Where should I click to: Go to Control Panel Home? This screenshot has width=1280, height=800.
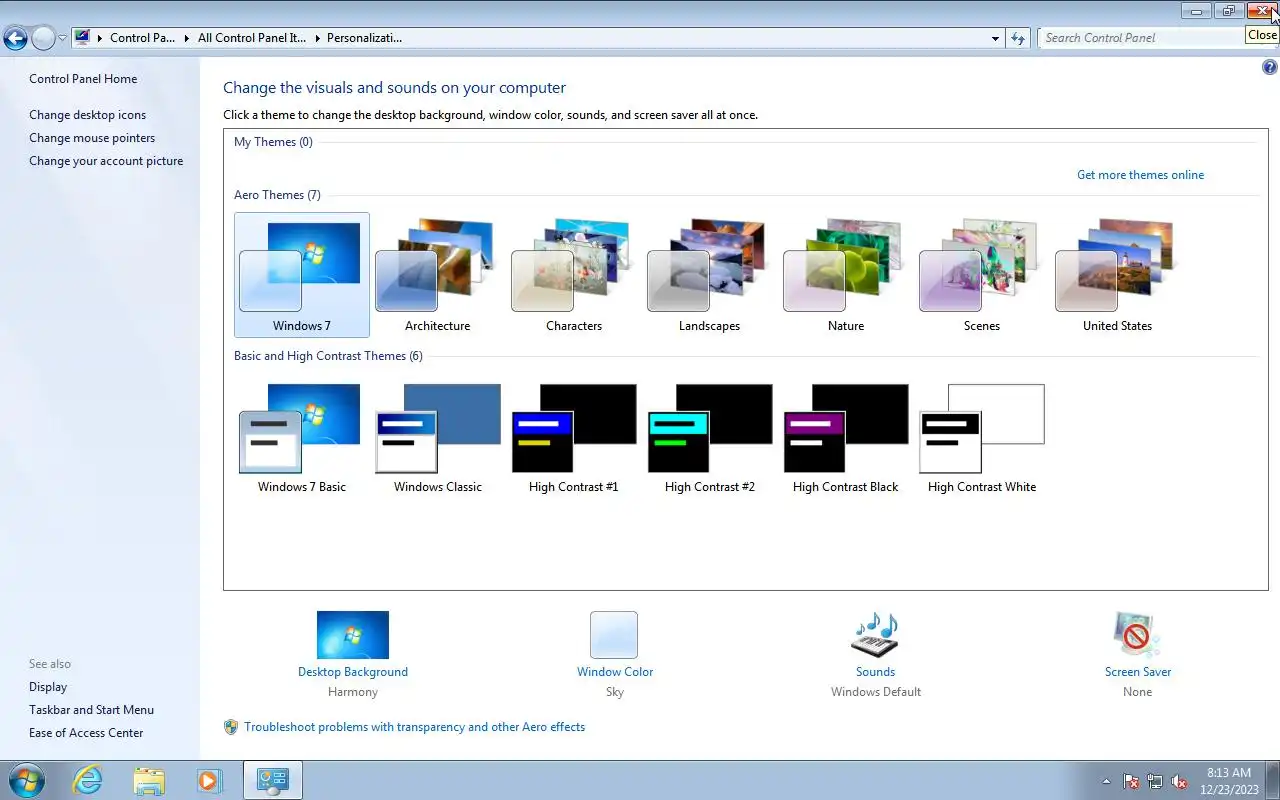(x=83, y=79)
